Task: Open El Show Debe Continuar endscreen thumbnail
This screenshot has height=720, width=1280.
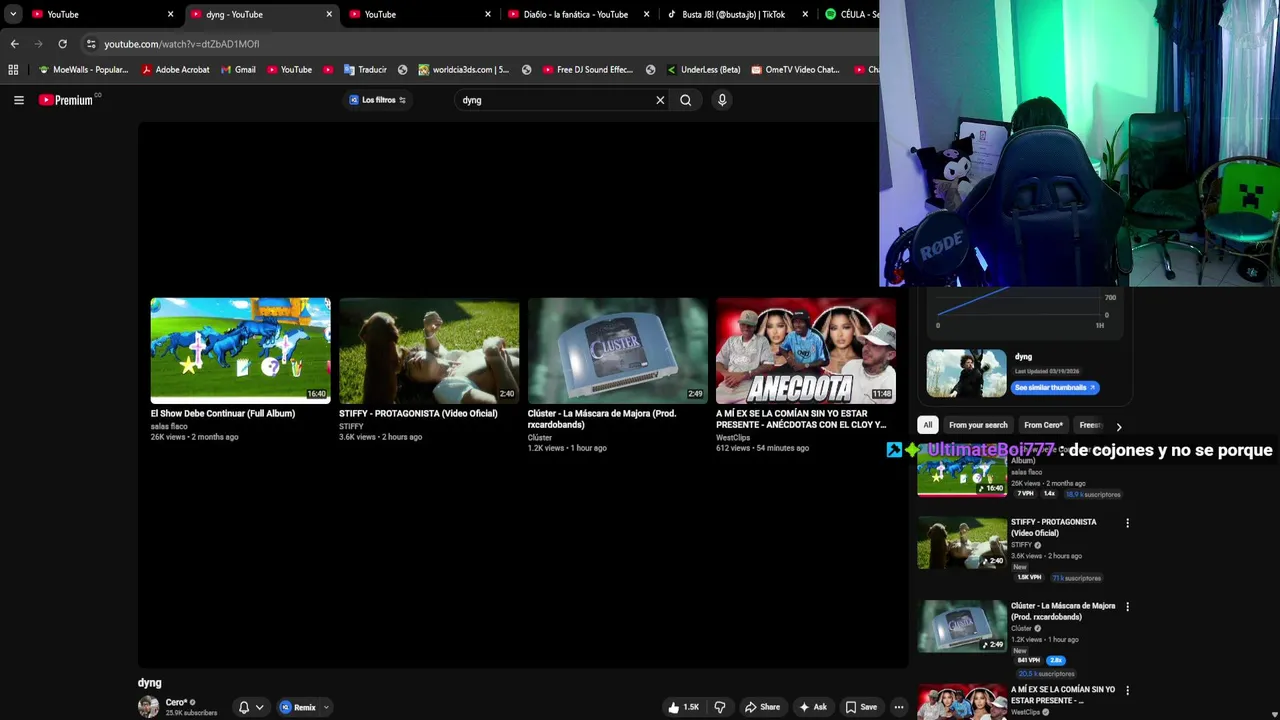Action: (240, 350)
